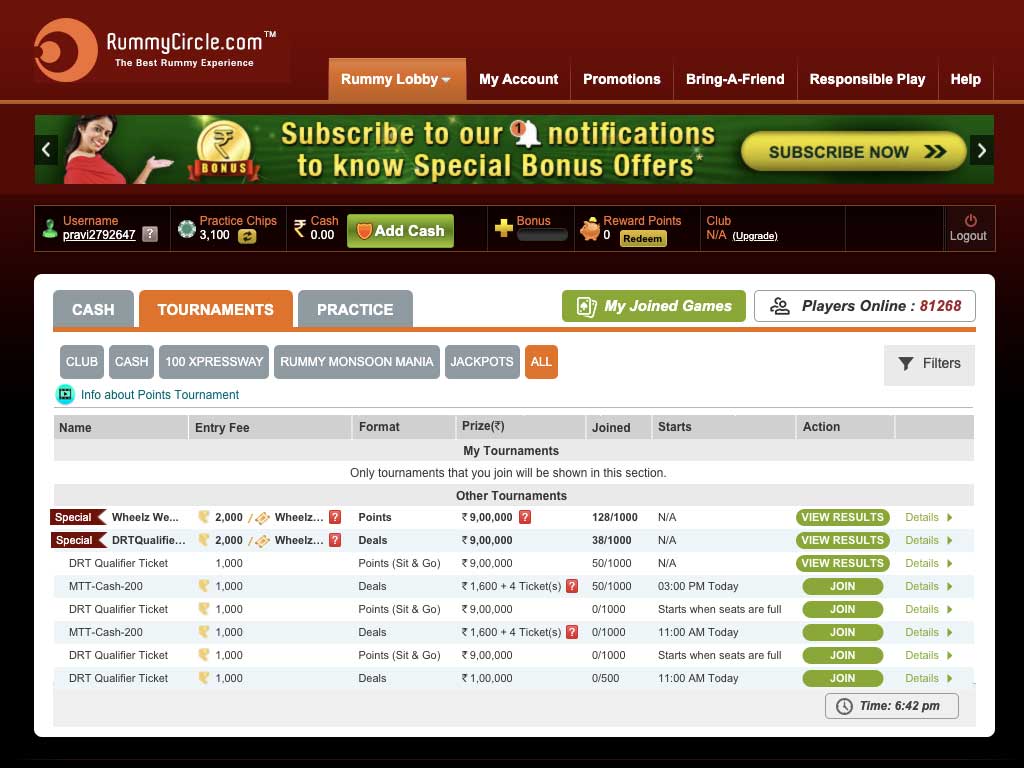Open the Filters panel
The width and height of the screenshot is (1024, 768).
(x=929, y=364)
